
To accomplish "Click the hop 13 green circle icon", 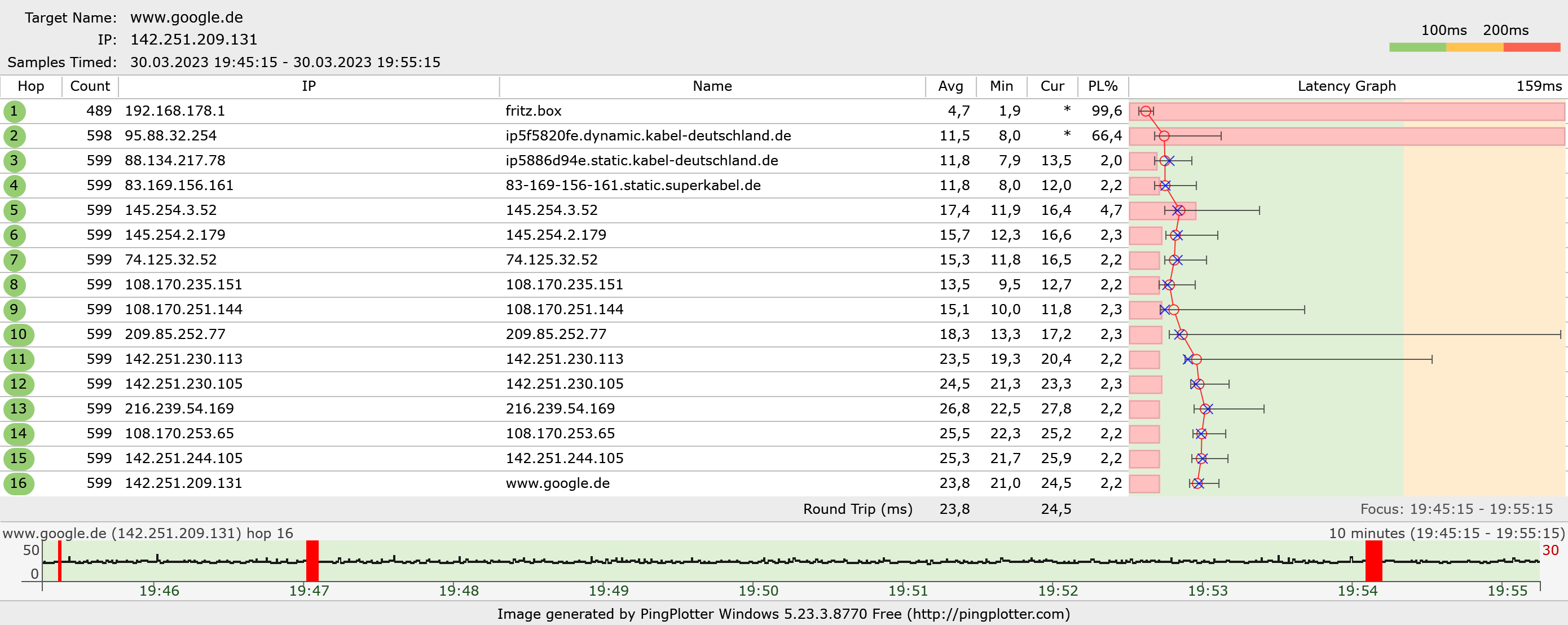I will point(18,409).
